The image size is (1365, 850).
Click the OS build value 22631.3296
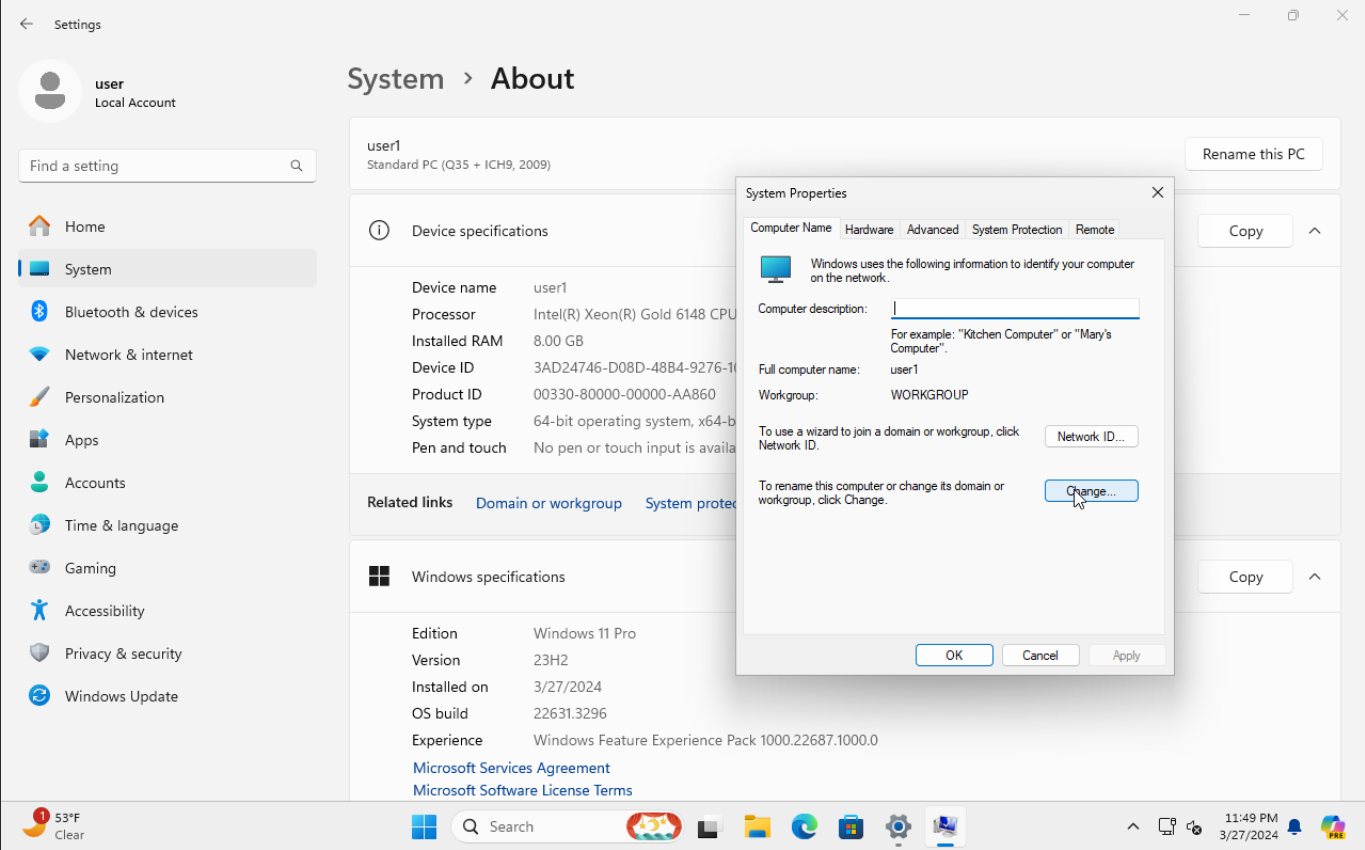coord(570,713)
